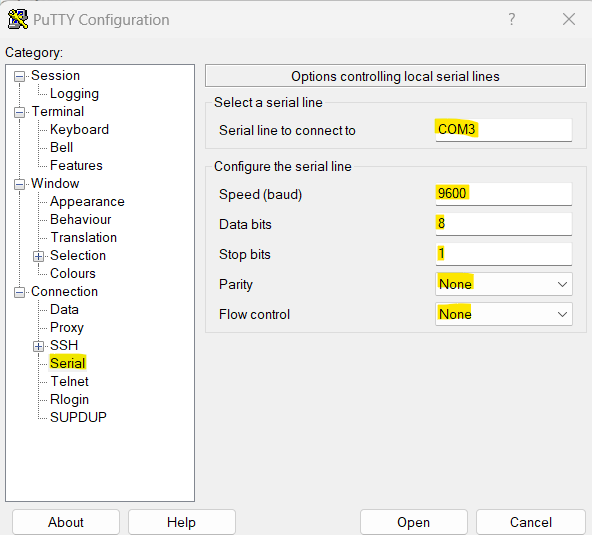Collapse the Terminal tree node
This screenshot has height=535, width=592.
coord(19,113)
